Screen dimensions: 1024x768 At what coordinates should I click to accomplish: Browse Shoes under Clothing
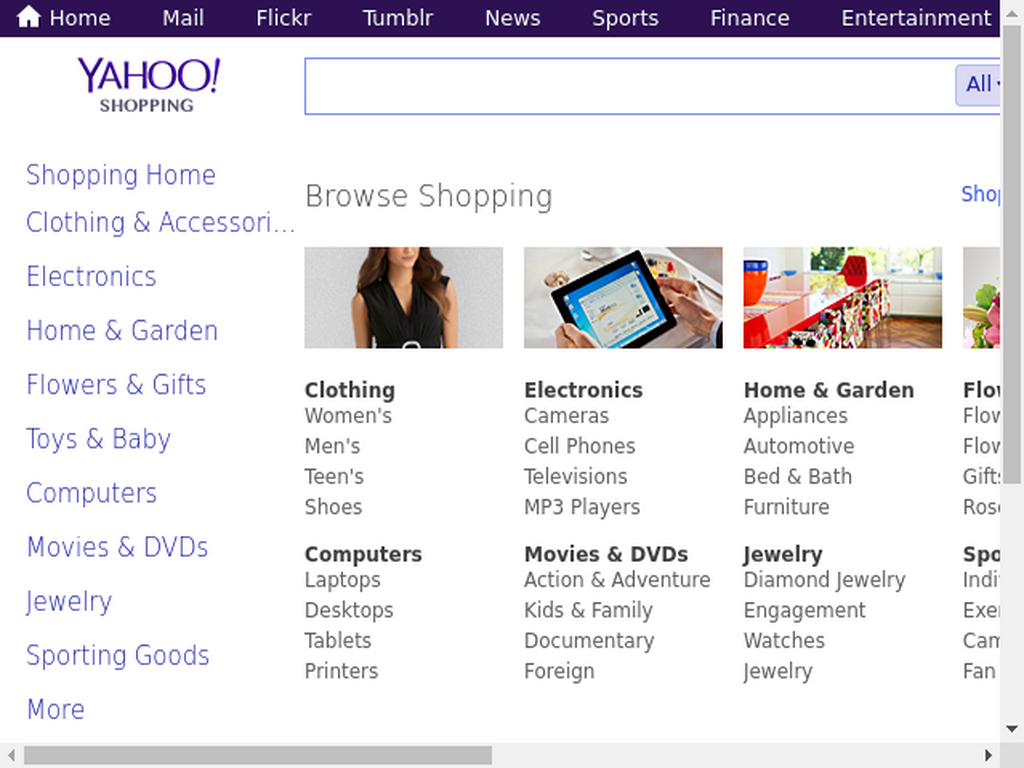333,507
